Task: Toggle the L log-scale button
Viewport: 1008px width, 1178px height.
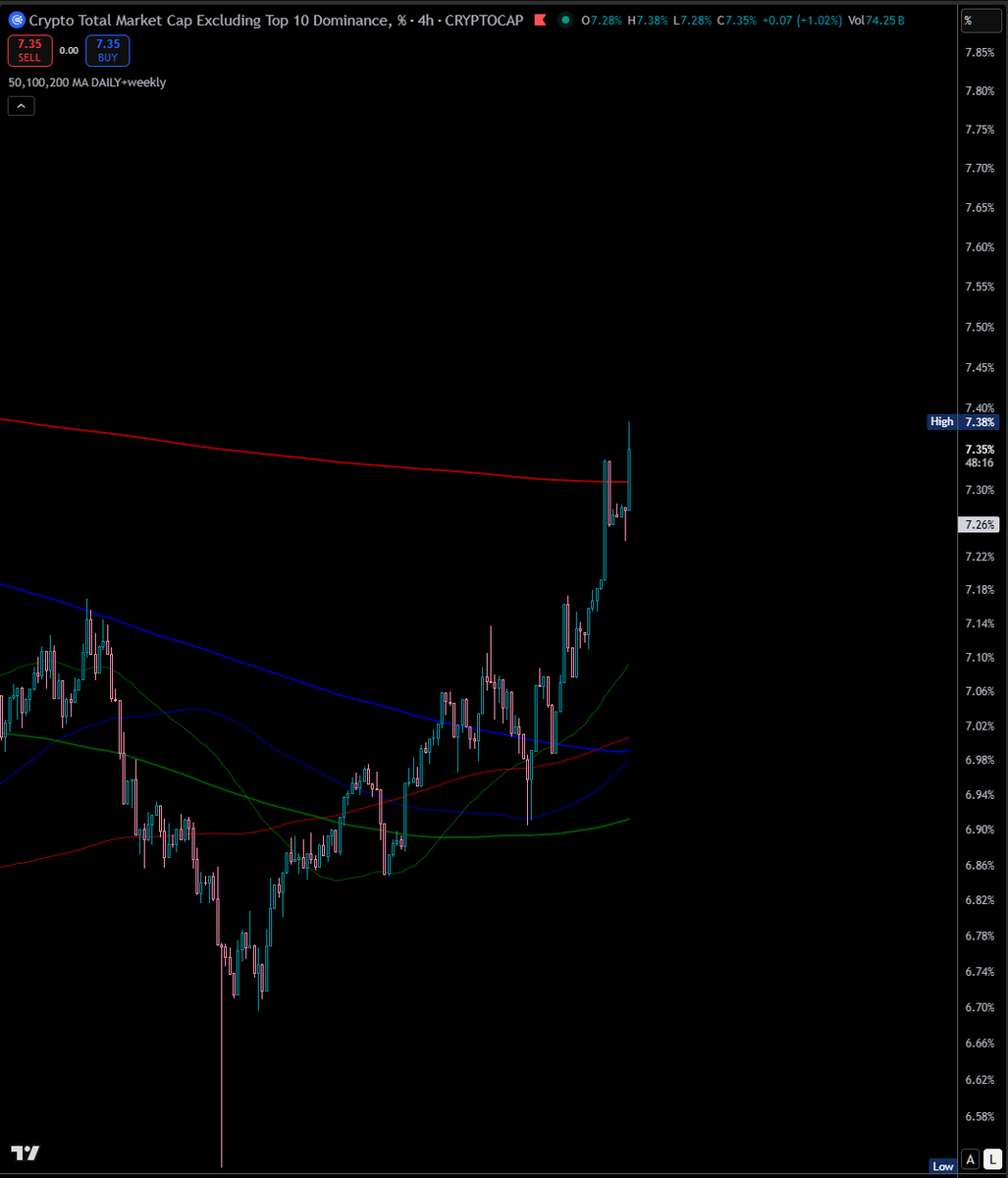Action: [991, 1159]
